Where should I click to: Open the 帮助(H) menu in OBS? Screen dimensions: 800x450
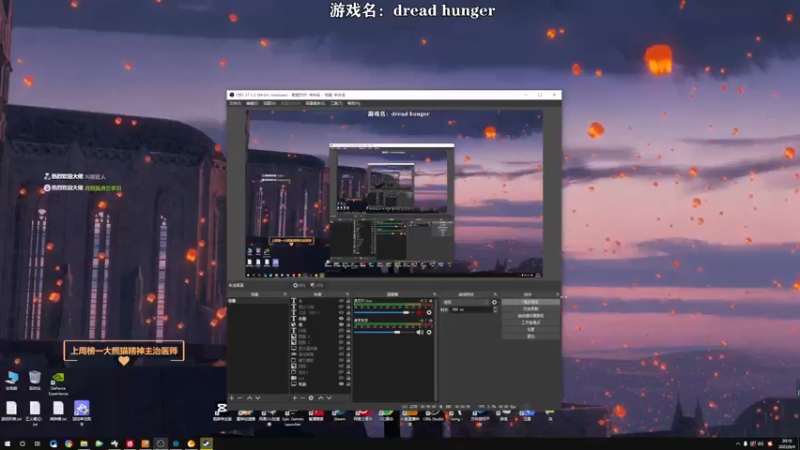click(x=354, y=103)
